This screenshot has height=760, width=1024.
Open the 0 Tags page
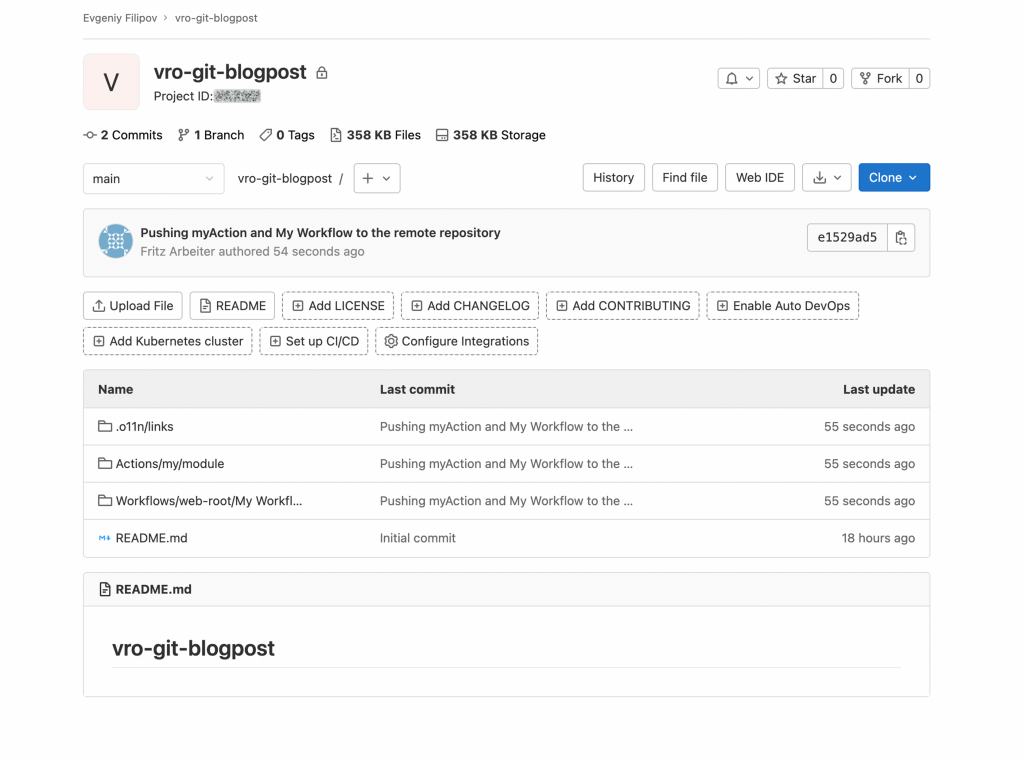click(287, 135)
